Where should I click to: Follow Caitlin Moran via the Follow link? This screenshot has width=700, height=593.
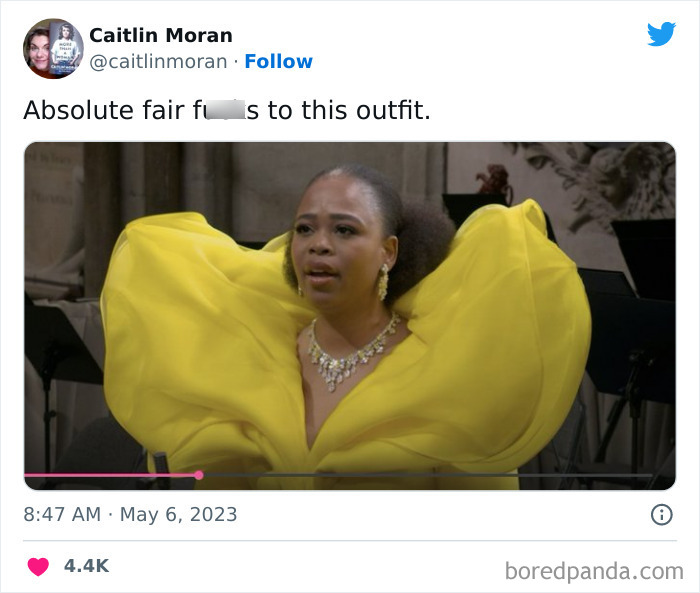tap(279, 61)
